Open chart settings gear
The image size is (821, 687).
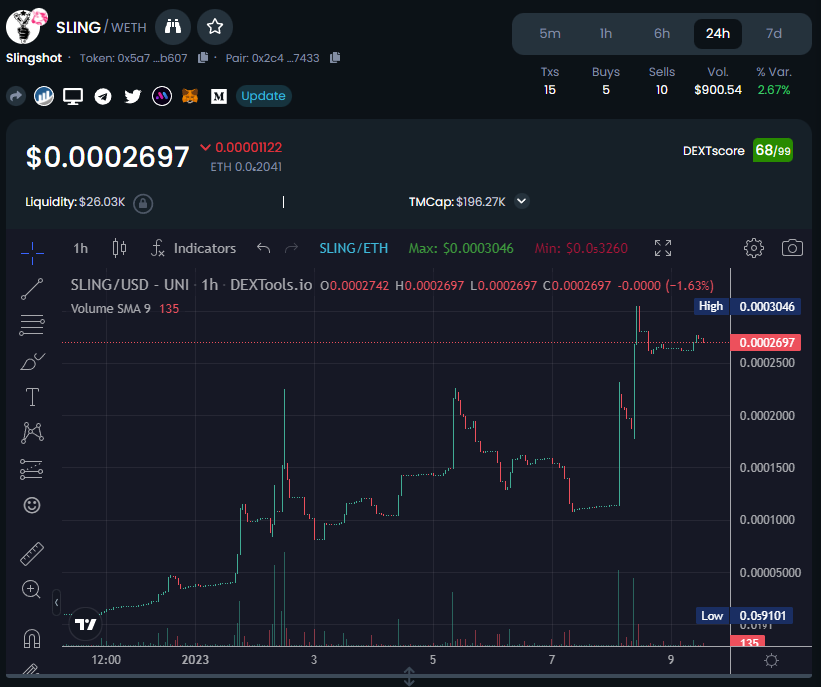[754, 248]
